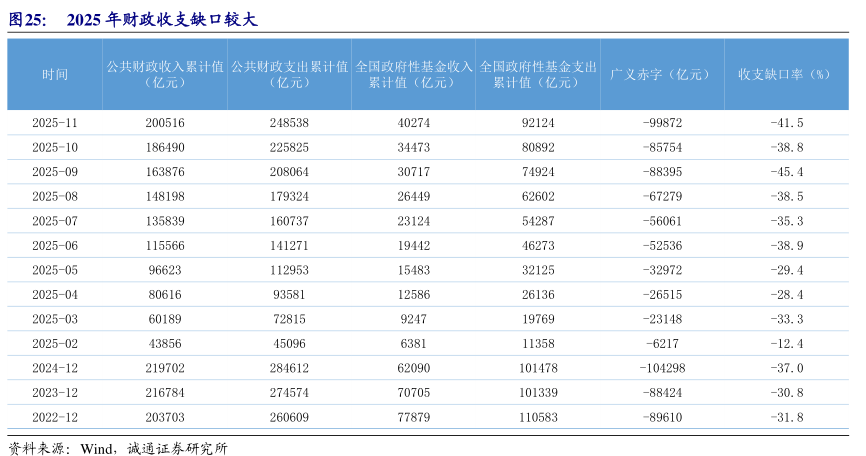The width and height of the screenshot is (866, 456).
Task: Click the 全国政府性基金支出累计值 header
Action: tap(537, 75)
